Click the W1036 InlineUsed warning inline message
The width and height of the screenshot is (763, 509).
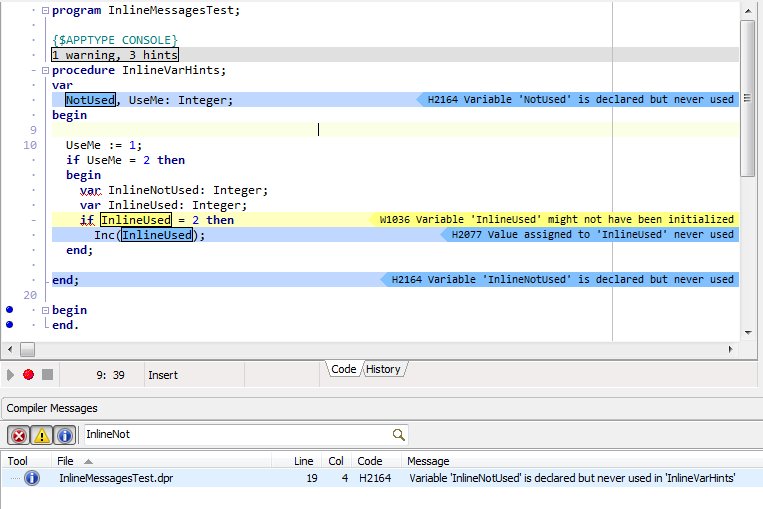pos(556,219)
